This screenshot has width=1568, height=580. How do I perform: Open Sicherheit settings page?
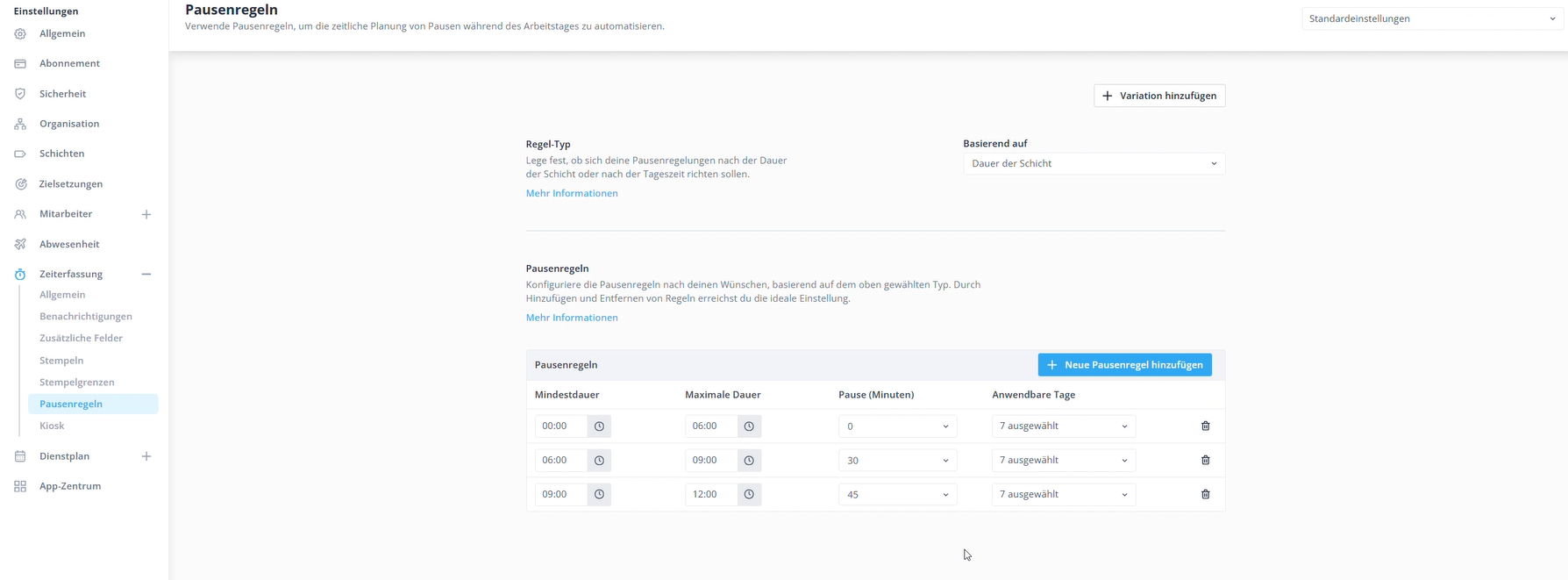tap(62, 94)
